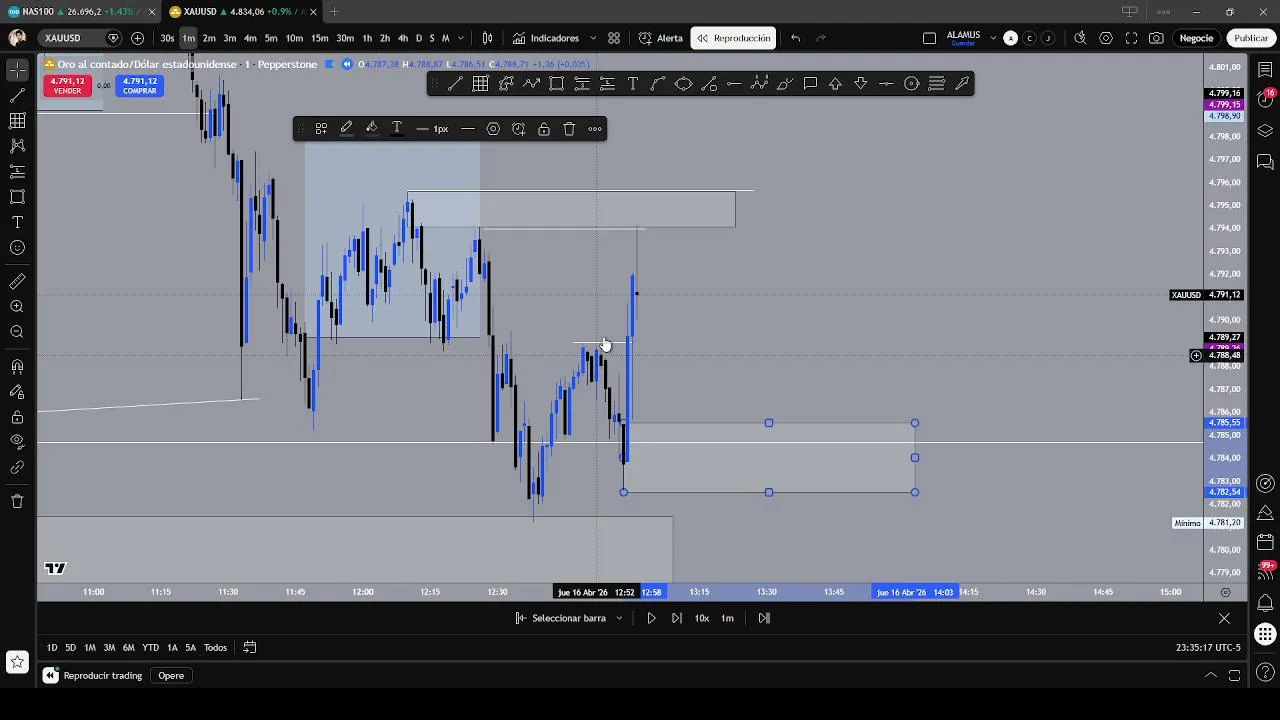This screenshot has width=1280, height=720.
Task: Open indicator templates grid icon
Action: tap(613, 38)
